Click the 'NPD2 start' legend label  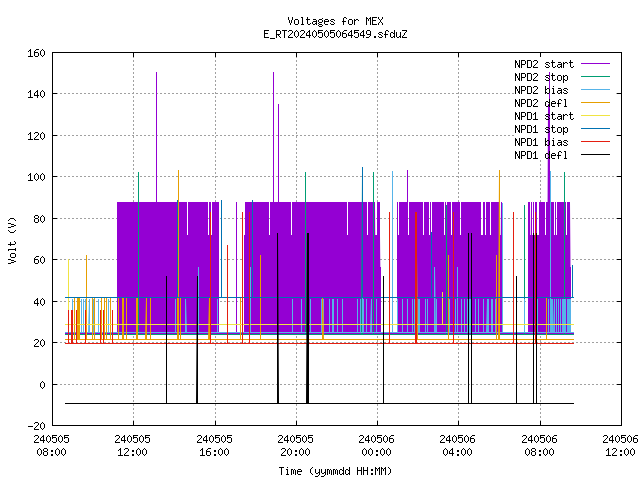(544, 64)
